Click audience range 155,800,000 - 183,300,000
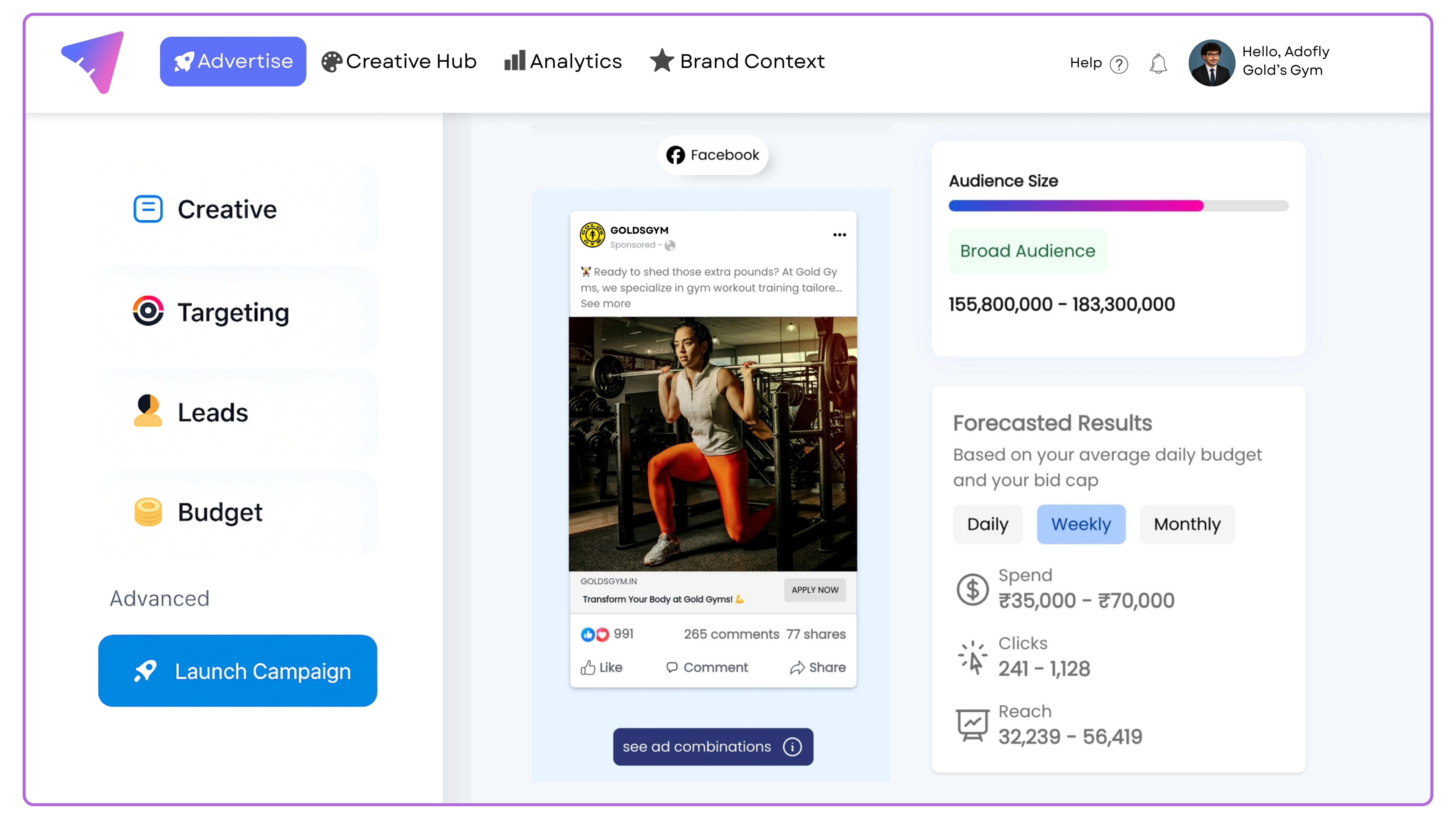 (1061, 305)
